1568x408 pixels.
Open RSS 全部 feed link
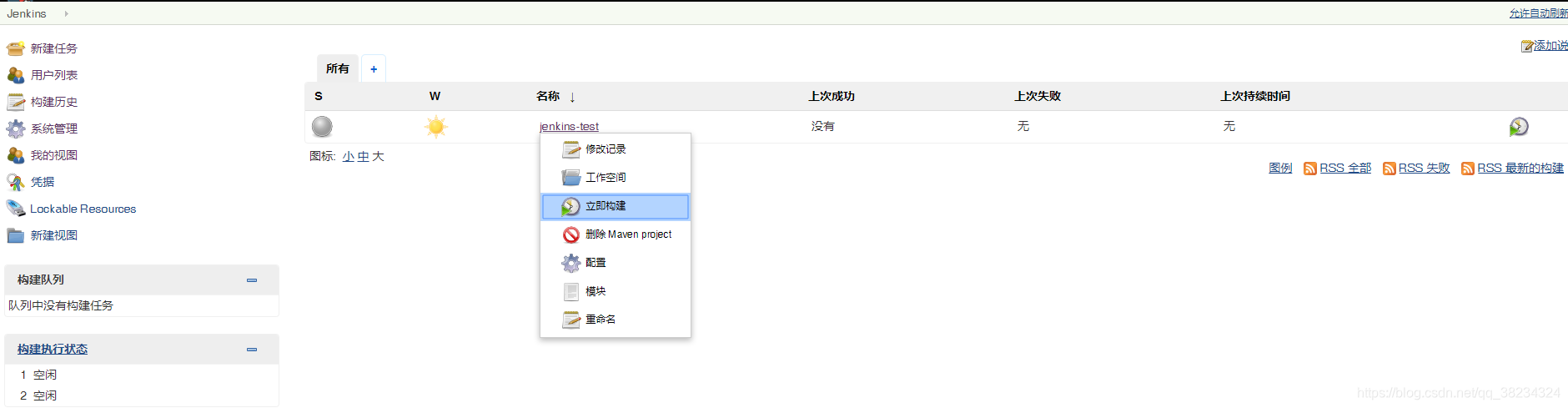1345,168
